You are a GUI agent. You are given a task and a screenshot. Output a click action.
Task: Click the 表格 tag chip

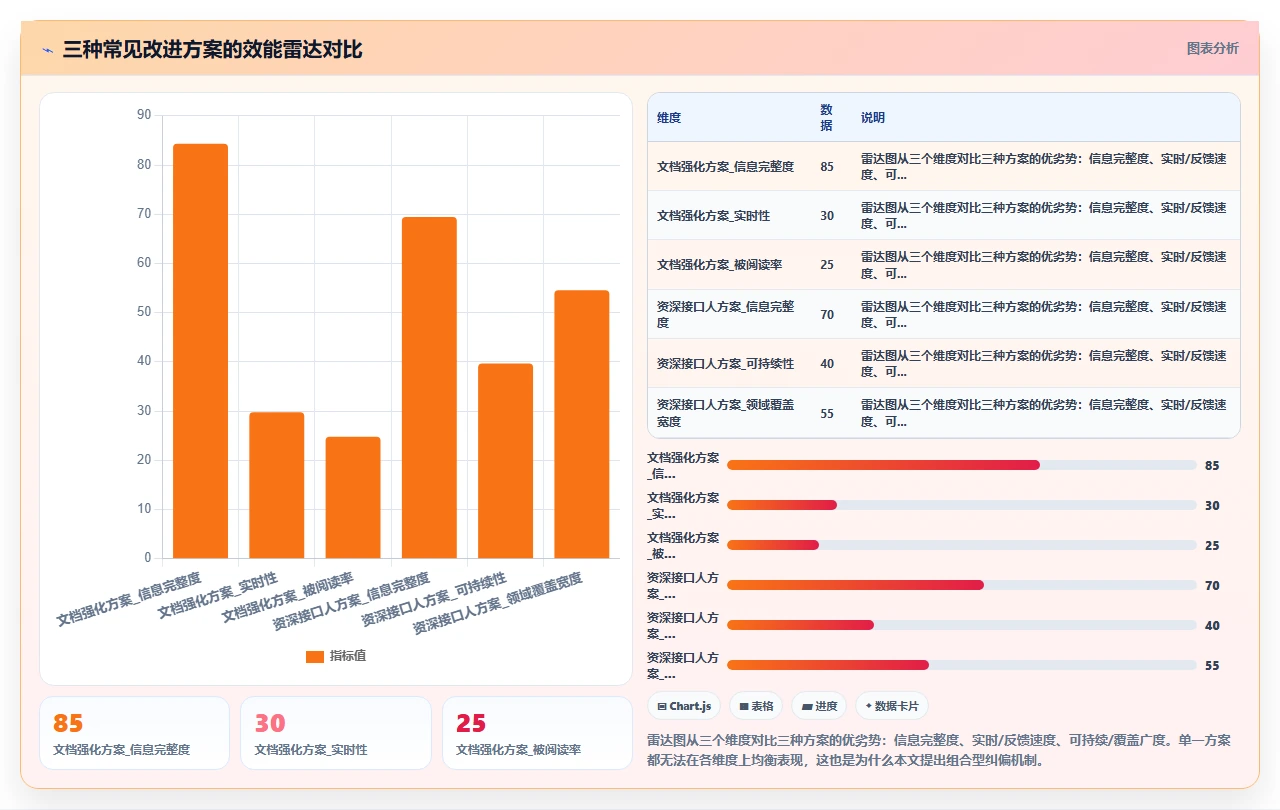click(x=756, y=706)
